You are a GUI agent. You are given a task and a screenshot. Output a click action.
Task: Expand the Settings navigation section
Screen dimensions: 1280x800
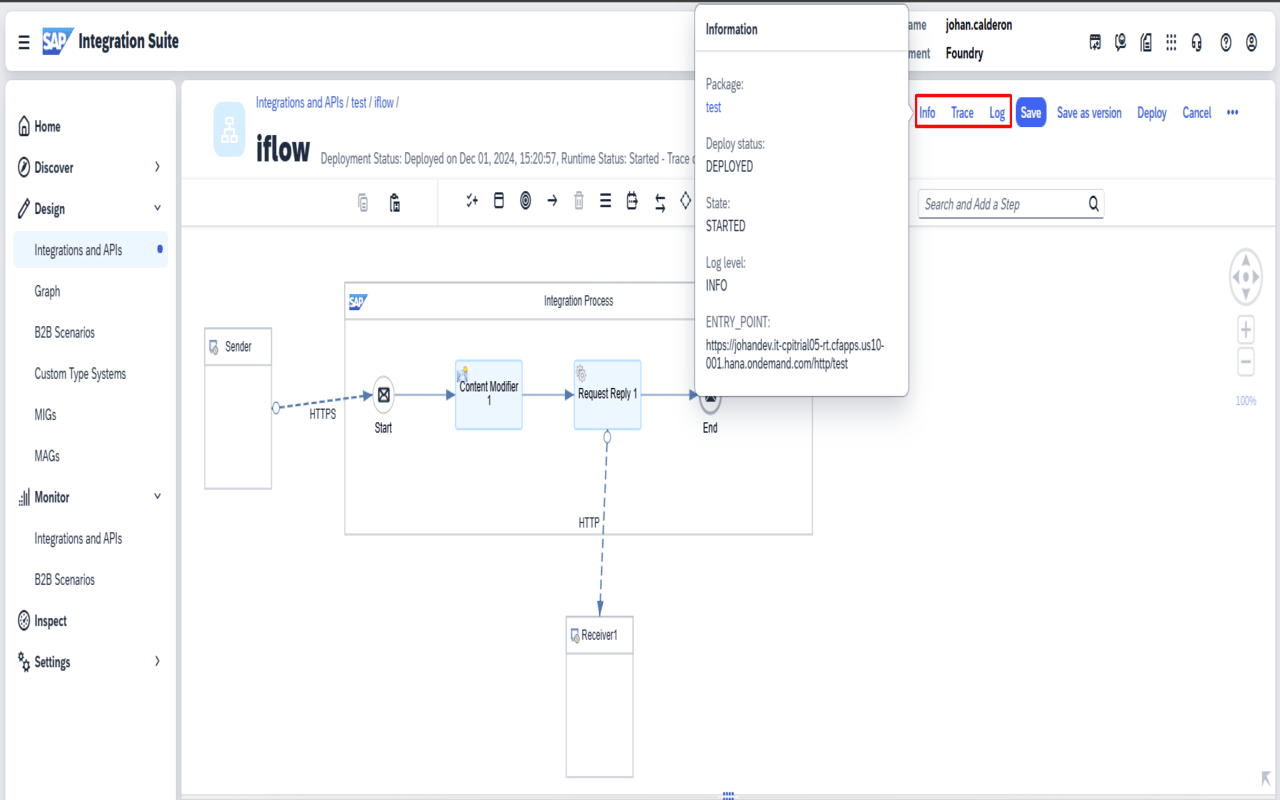pyautogui.click(x=157, y=661)
